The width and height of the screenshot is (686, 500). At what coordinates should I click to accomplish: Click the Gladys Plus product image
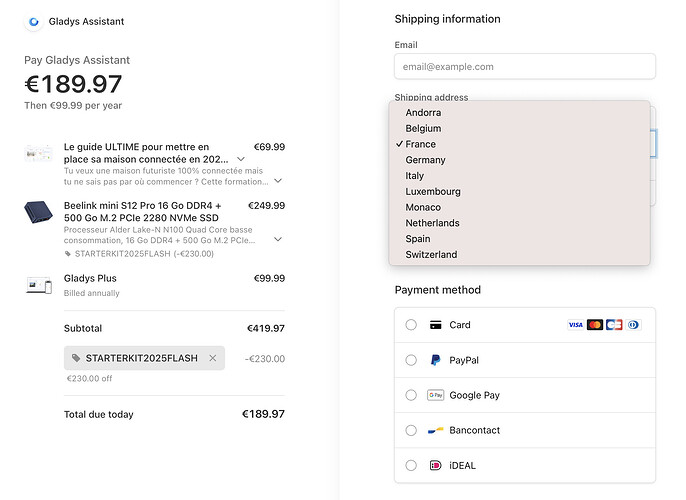39,285
